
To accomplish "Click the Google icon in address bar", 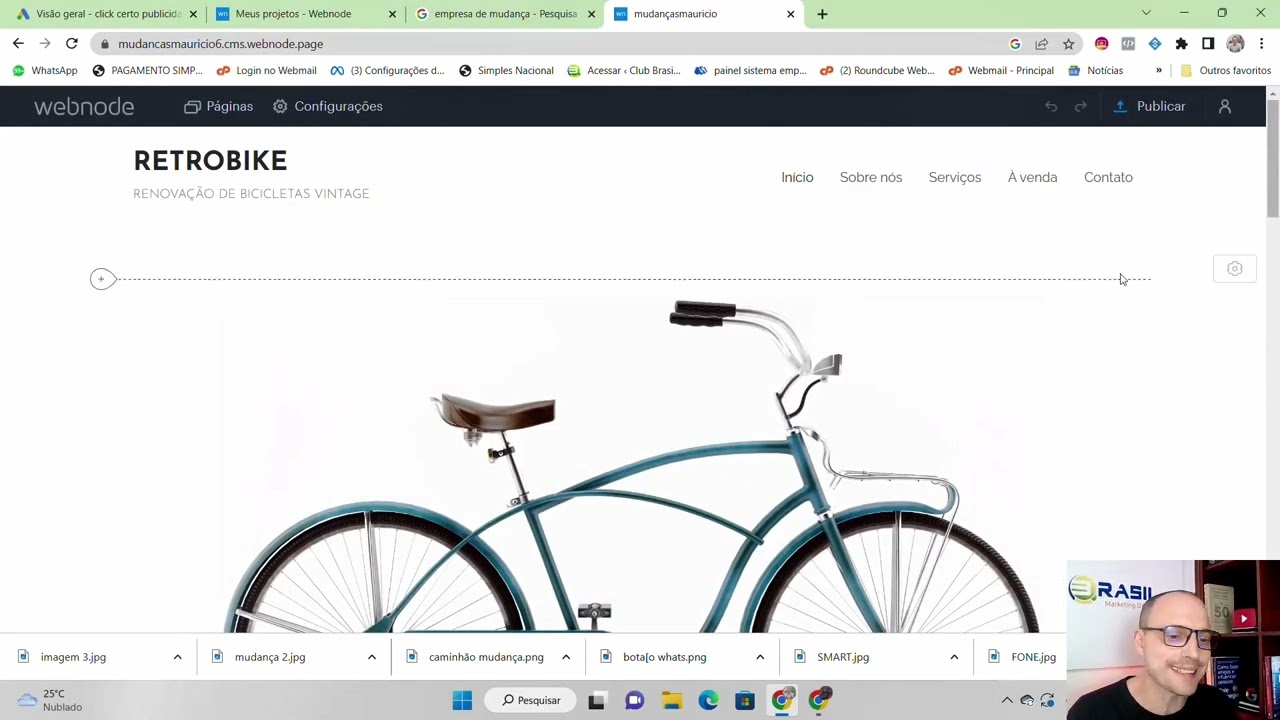I will pos(1015,44).
